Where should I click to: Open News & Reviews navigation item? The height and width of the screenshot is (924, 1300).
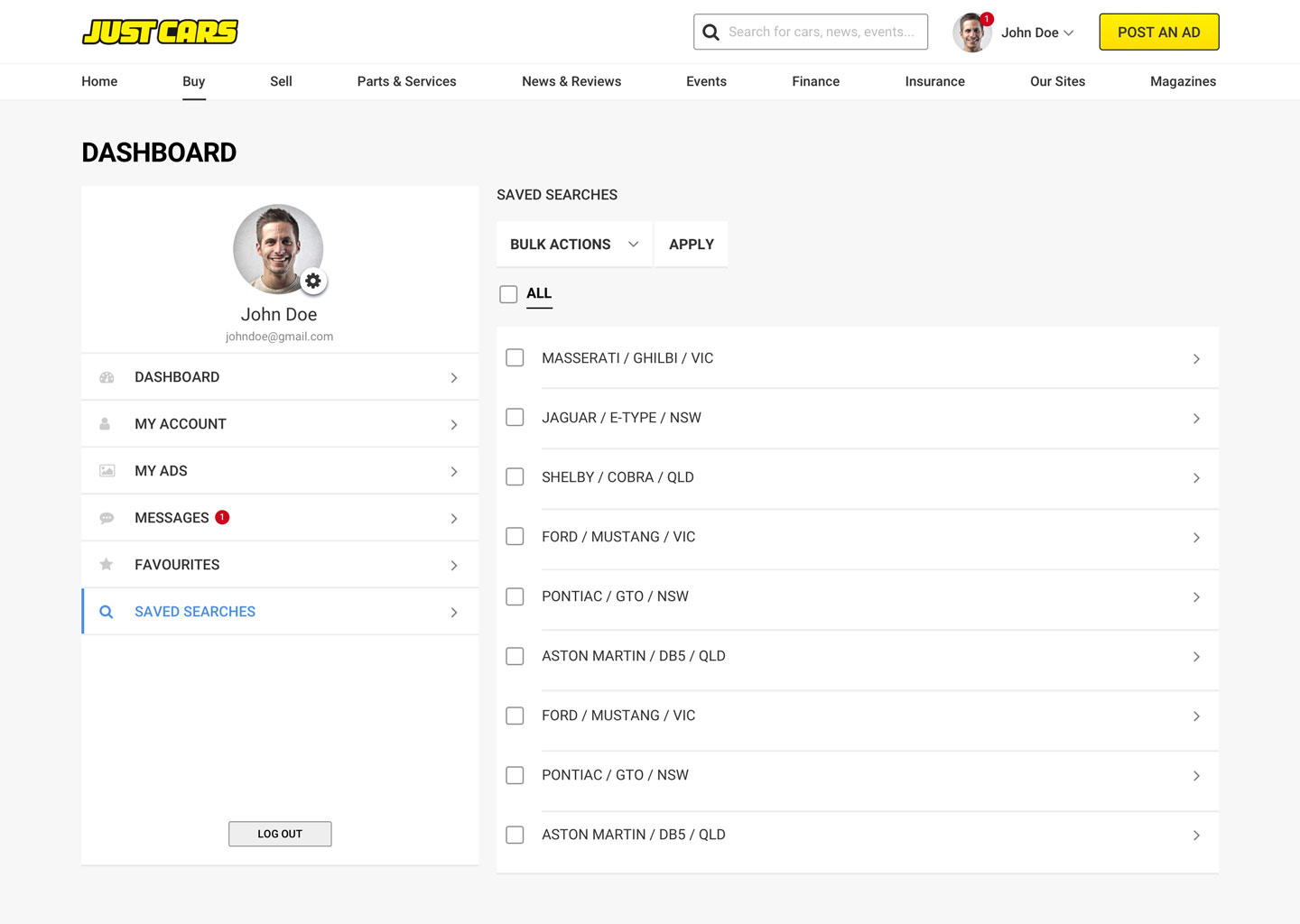571,81
